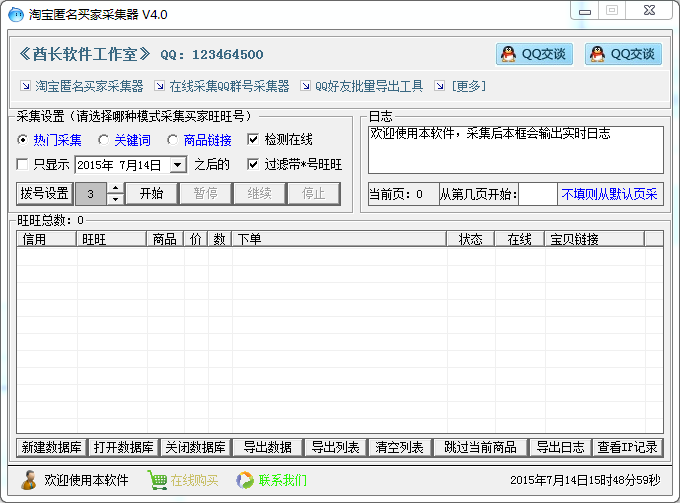Click arrow icon beside 淘宝匿名买家采集器 link

point(26,86)
